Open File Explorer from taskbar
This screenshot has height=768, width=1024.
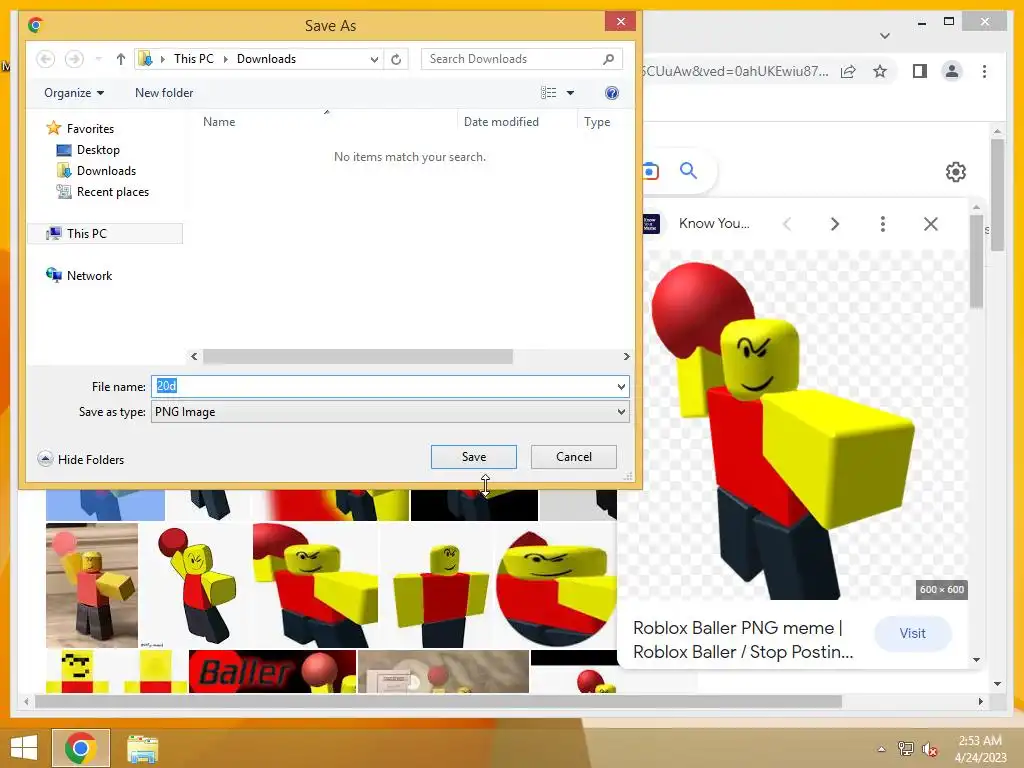click(x=142, y=748)
